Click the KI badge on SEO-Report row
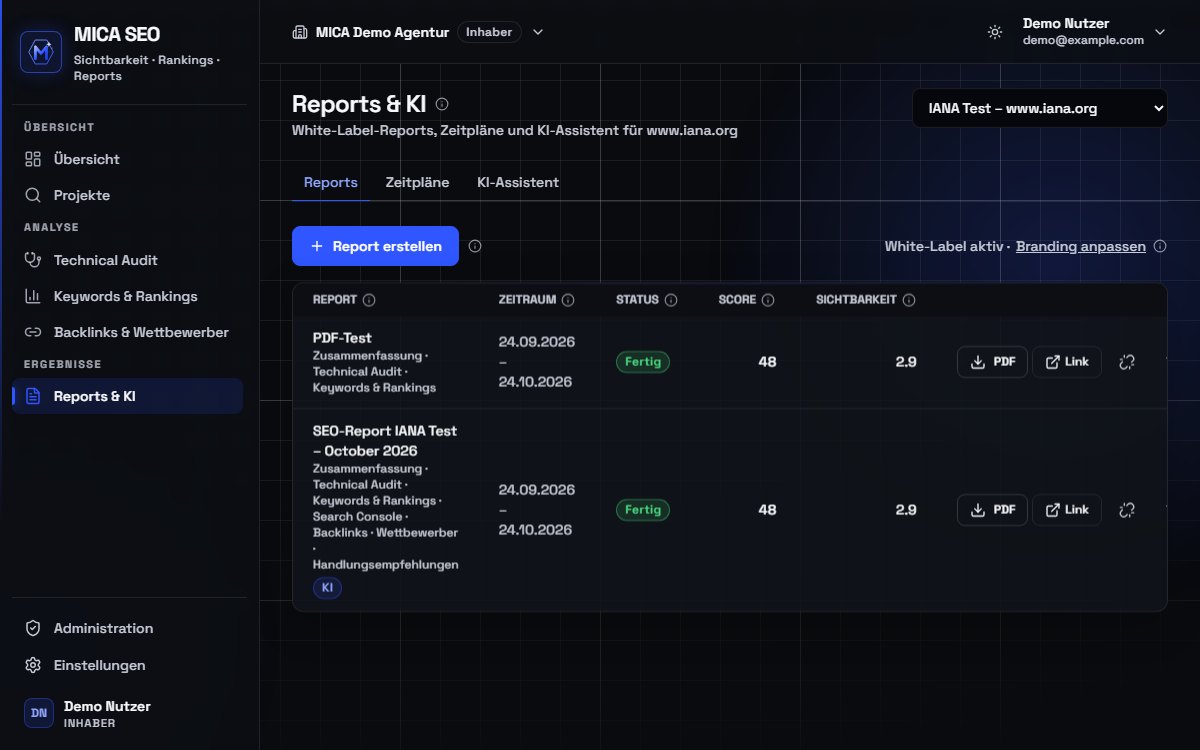Image resolution: width=1200 pixels, height=750 pixels. click(327, 588)
